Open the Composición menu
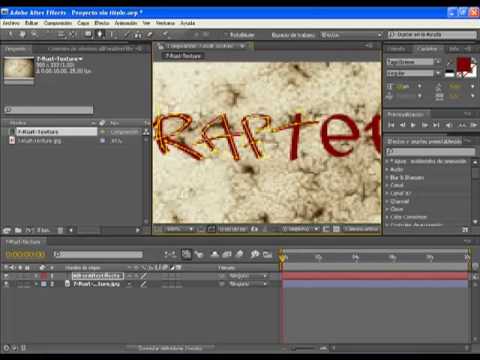This screenshot has height=360, width=480. [x=58, y=23]
